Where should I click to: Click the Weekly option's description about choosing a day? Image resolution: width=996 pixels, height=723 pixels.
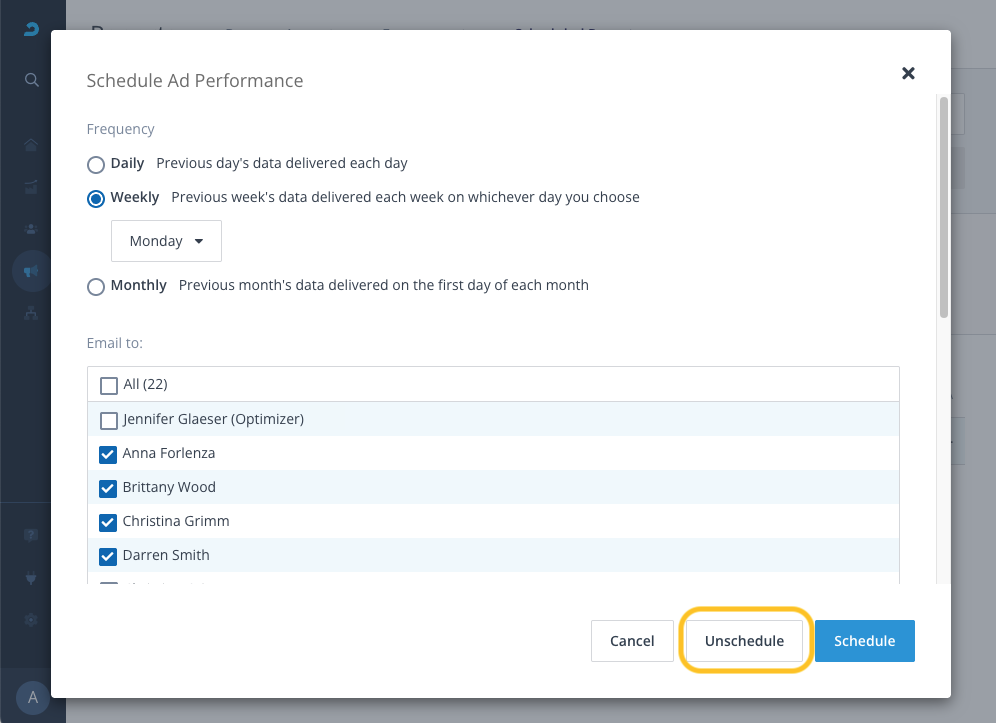[x=405, y=198]
